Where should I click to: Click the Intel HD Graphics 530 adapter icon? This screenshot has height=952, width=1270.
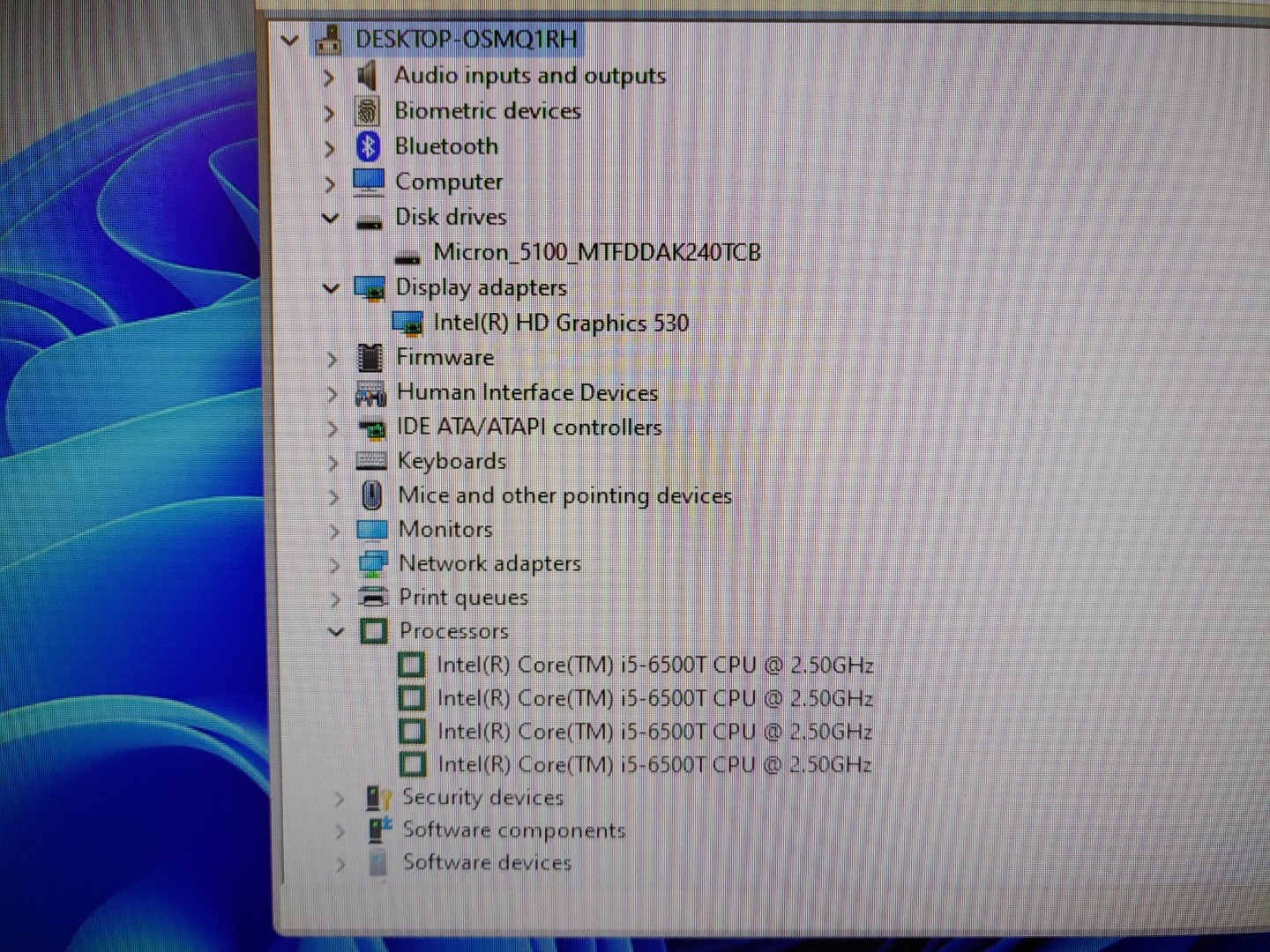(407, 324)
